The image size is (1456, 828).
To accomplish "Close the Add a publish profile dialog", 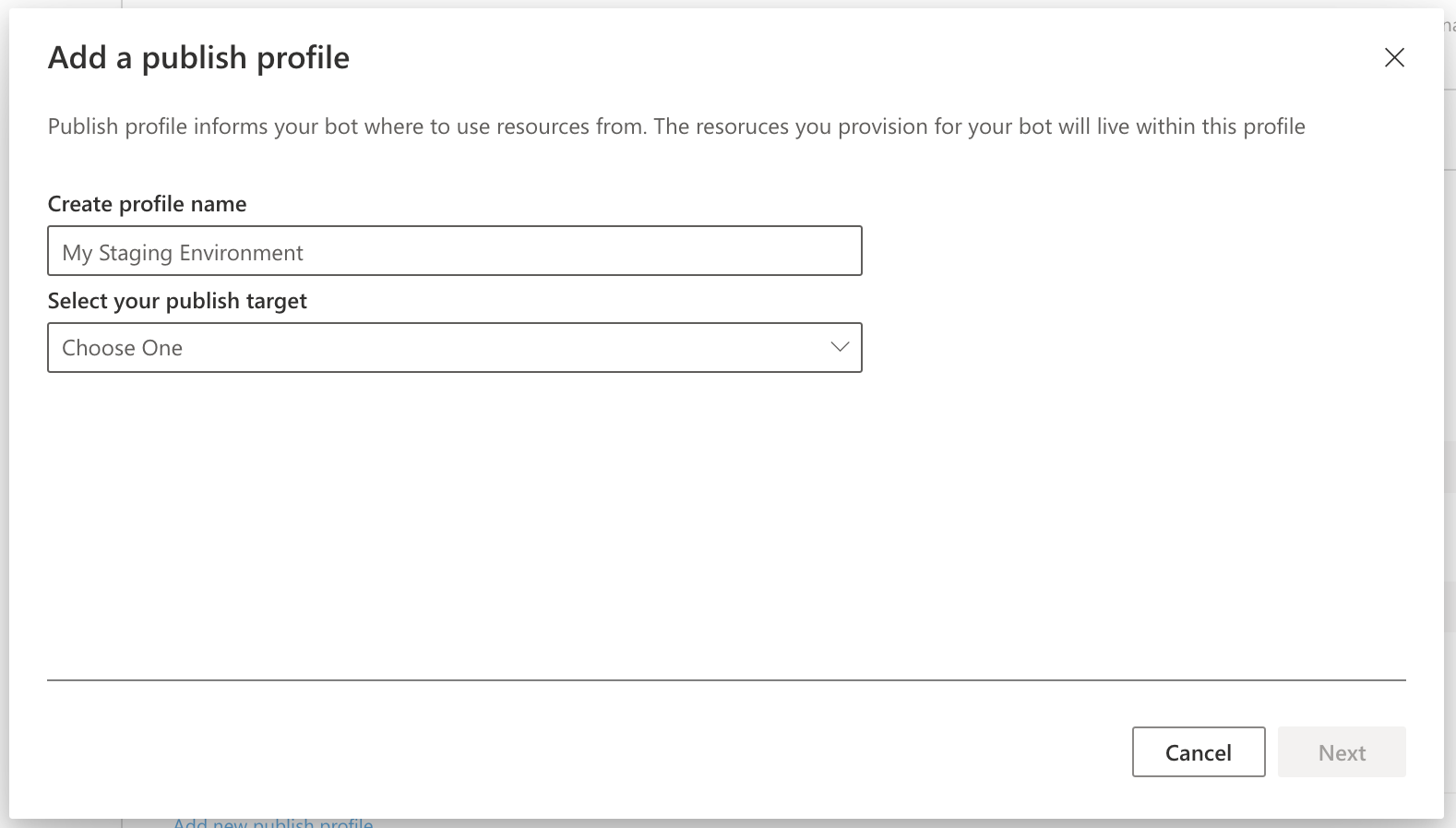I will click(1394, 57).
